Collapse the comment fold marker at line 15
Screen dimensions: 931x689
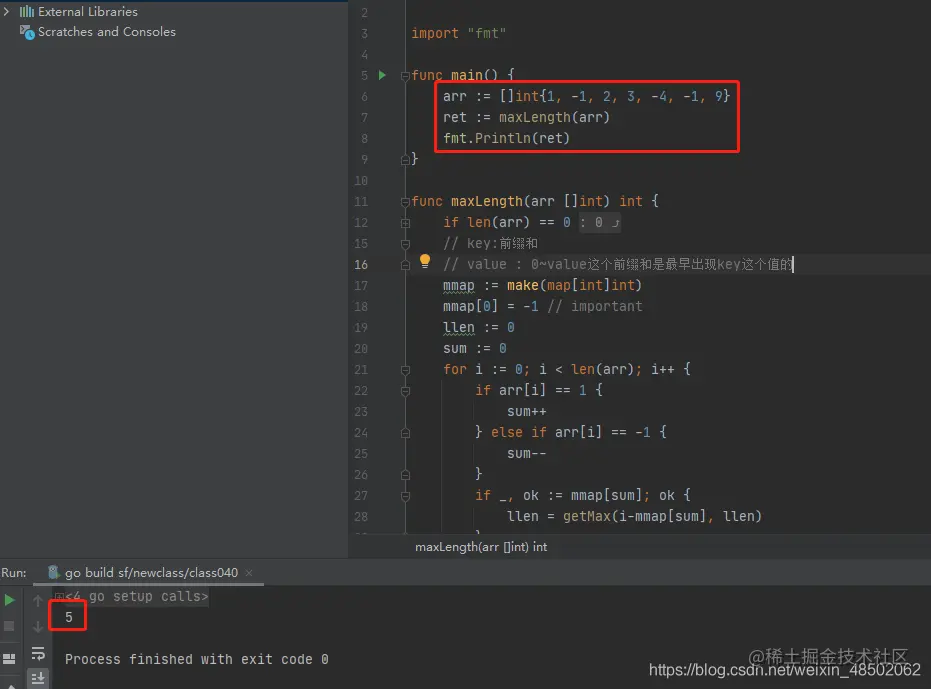click(405, 244)
